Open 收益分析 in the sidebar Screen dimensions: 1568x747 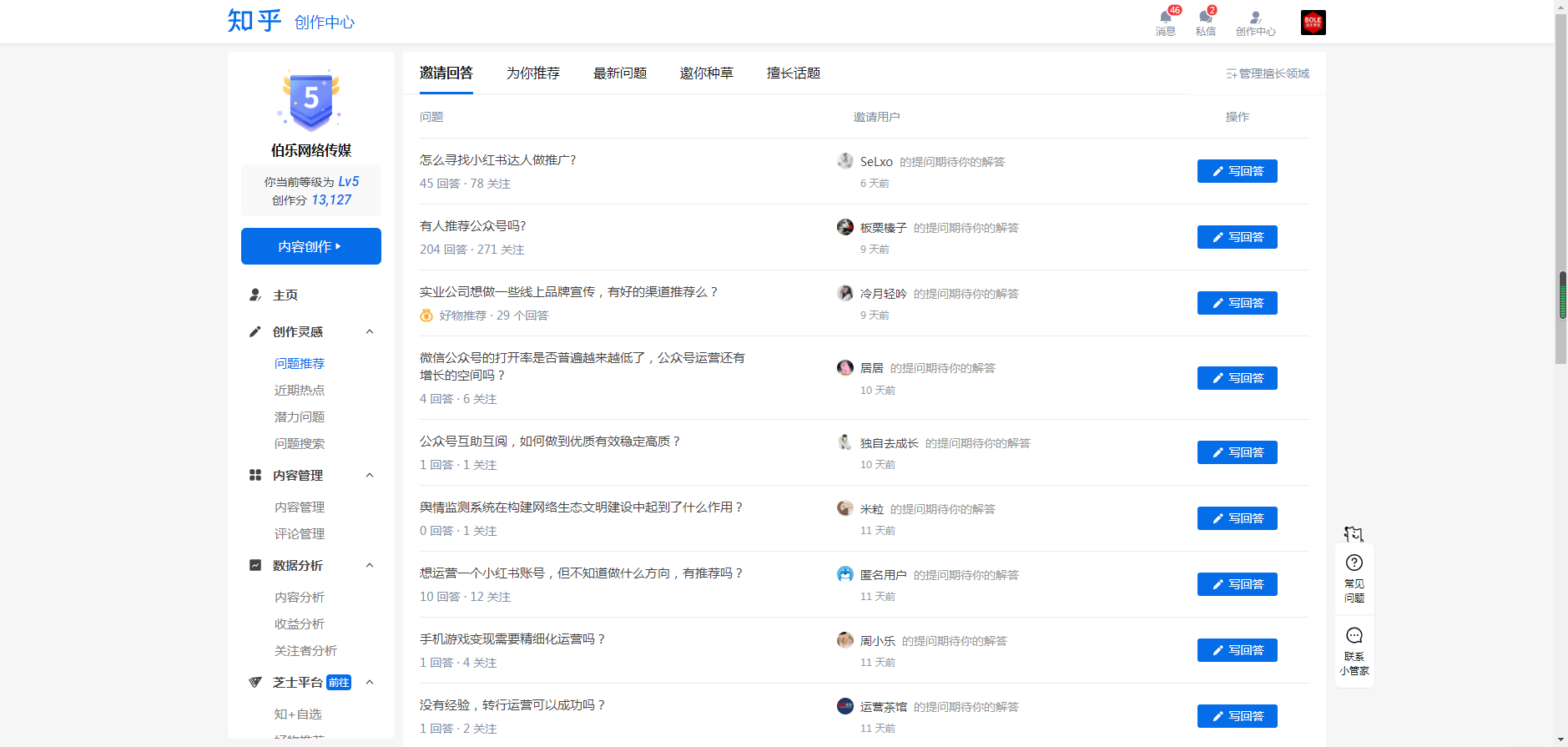point(300,623)
